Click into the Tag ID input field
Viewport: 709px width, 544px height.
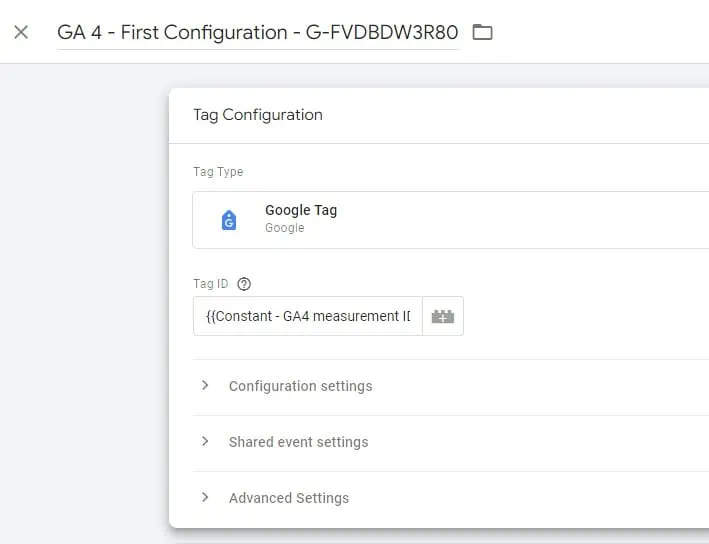[307, 316]
